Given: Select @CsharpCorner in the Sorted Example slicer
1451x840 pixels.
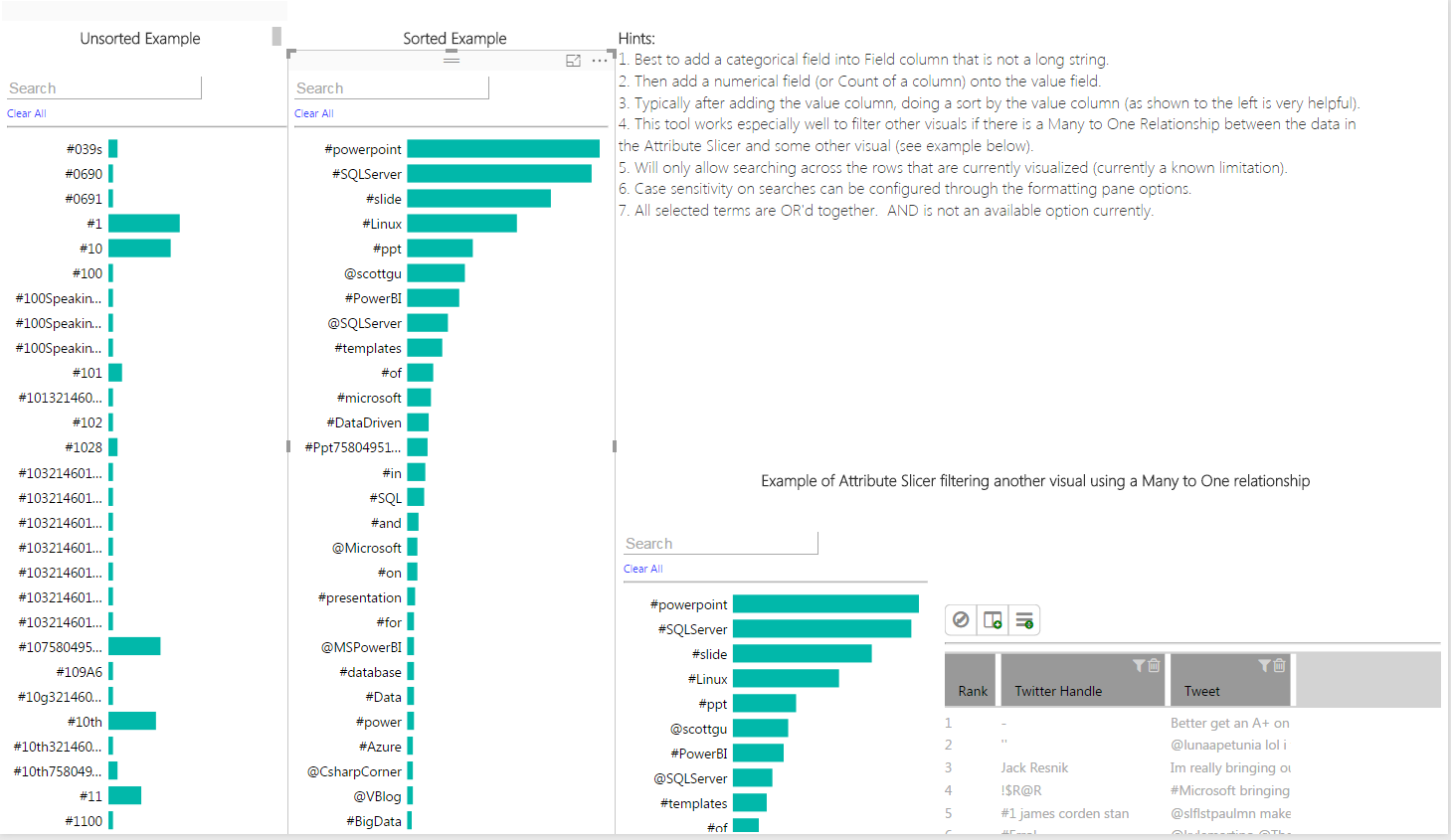Looking at the screenshot, I should (354, 771).
